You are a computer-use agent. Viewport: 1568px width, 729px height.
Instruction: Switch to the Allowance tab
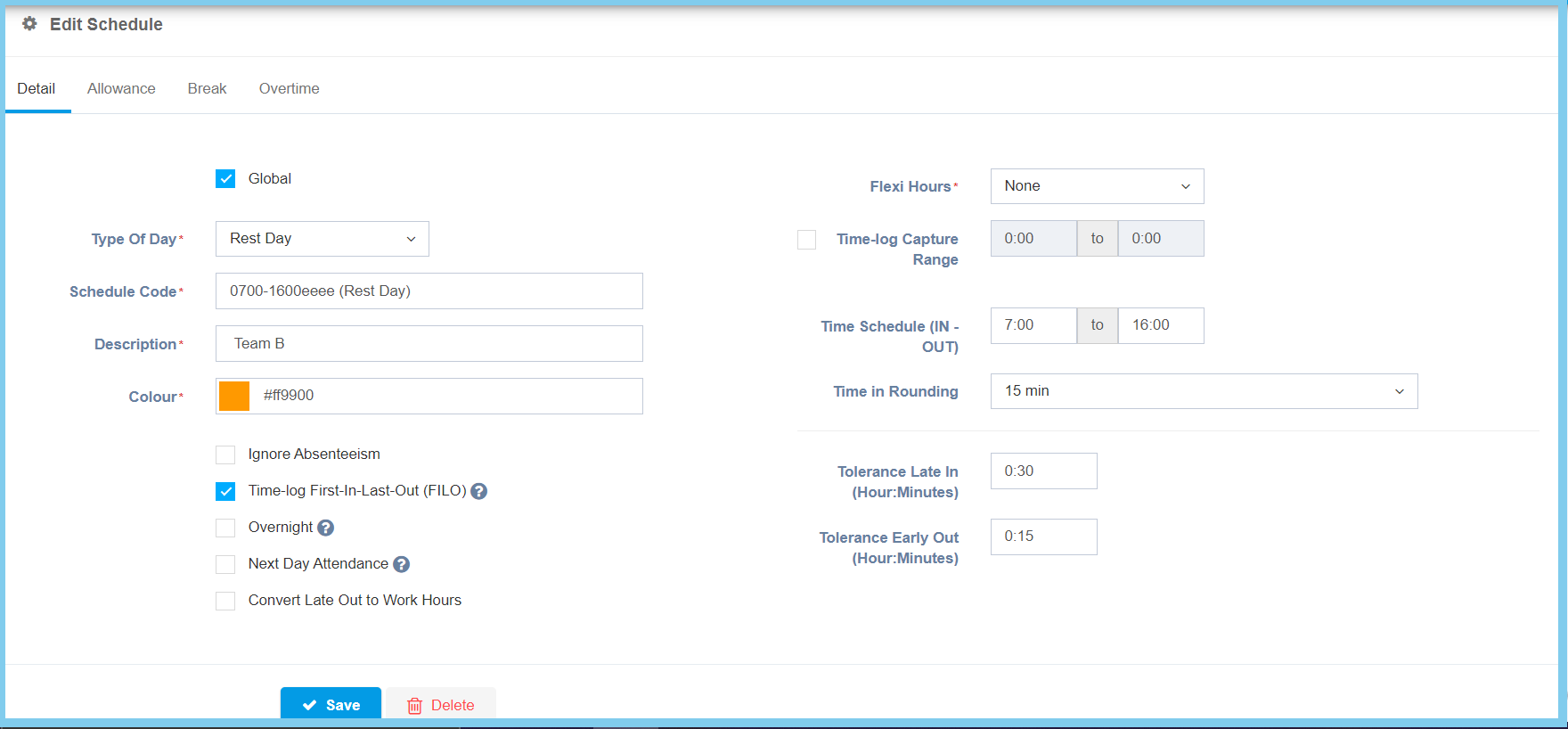coord(121,88)
